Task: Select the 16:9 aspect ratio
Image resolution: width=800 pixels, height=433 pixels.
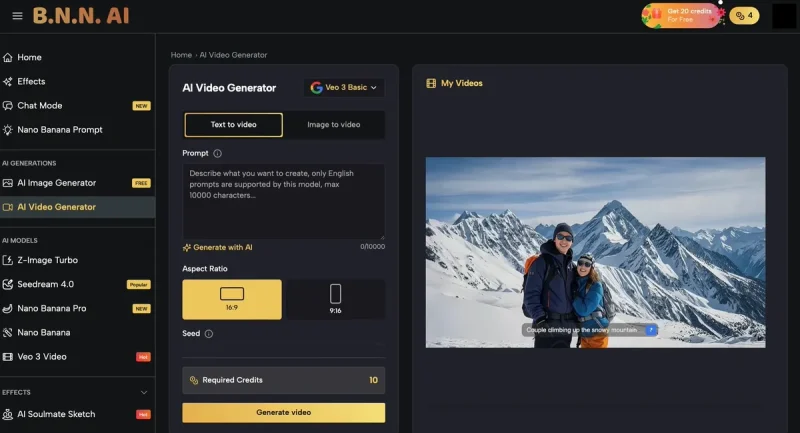Action: click(x=232, y=299)
